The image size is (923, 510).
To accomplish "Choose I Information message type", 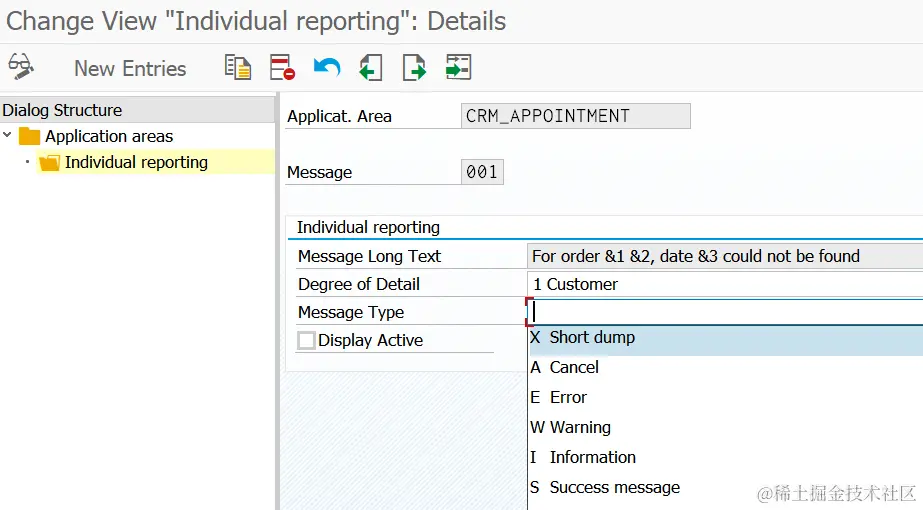I will click(x=726, y=458).
